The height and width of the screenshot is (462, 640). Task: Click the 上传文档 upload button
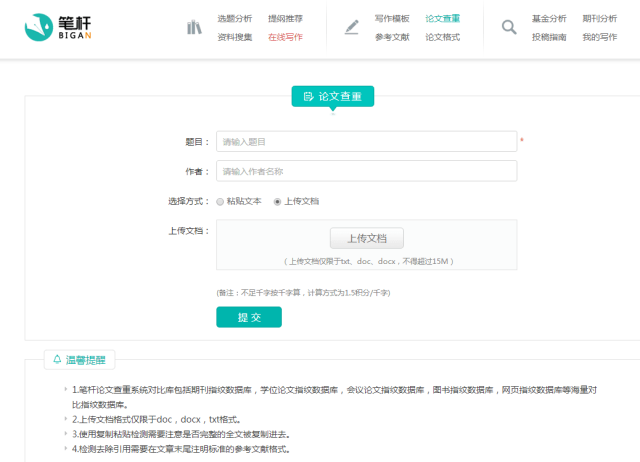coord(367,238)
